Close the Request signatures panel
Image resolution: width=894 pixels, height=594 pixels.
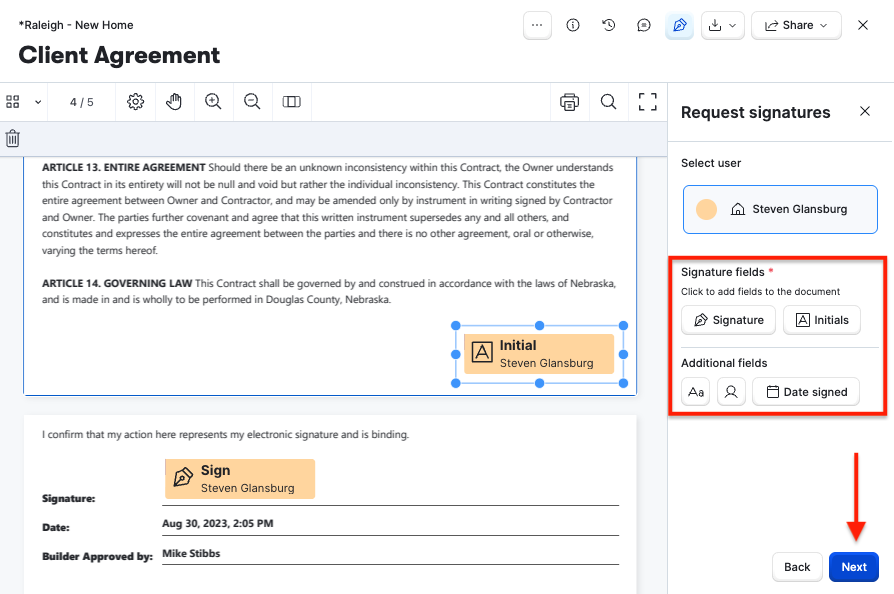(865, 112)
